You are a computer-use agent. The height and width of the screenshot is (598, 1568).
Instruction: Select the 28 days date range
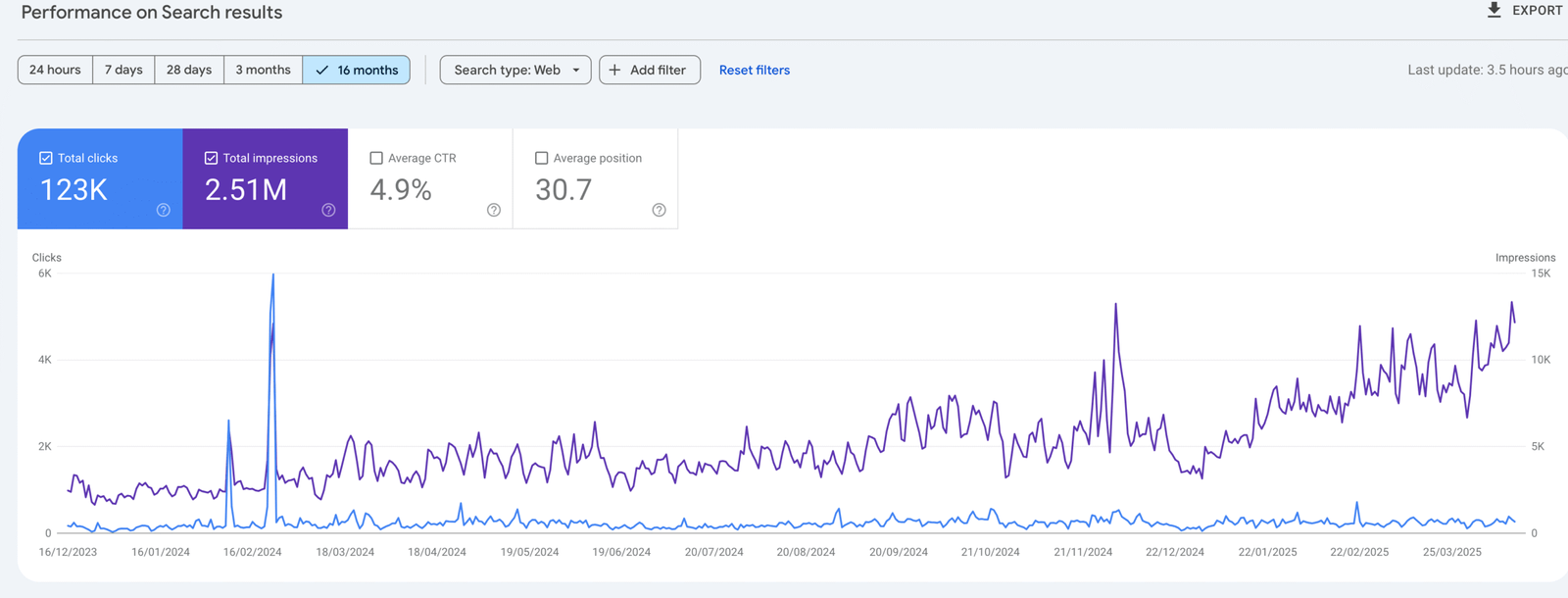coord(189,70)
